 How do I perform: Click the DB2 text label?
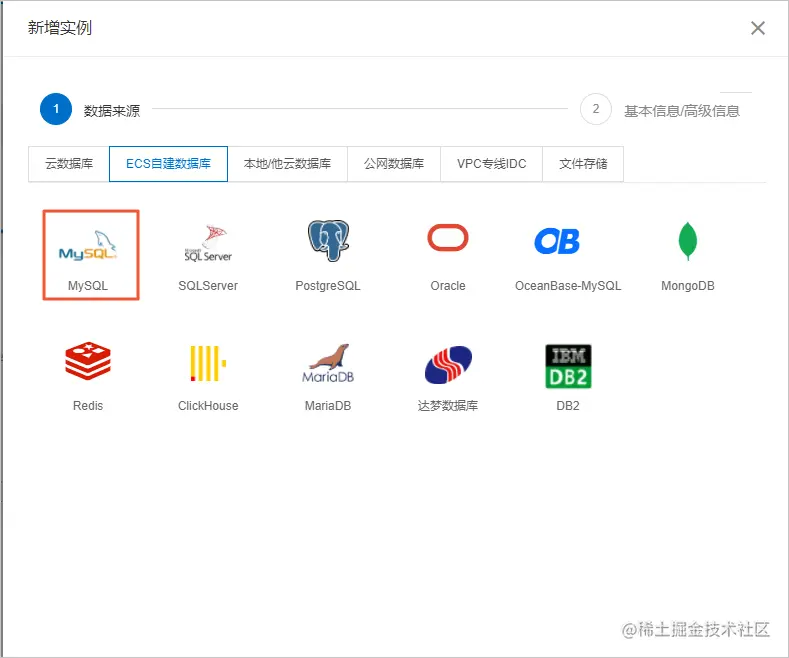click(568, 405)
